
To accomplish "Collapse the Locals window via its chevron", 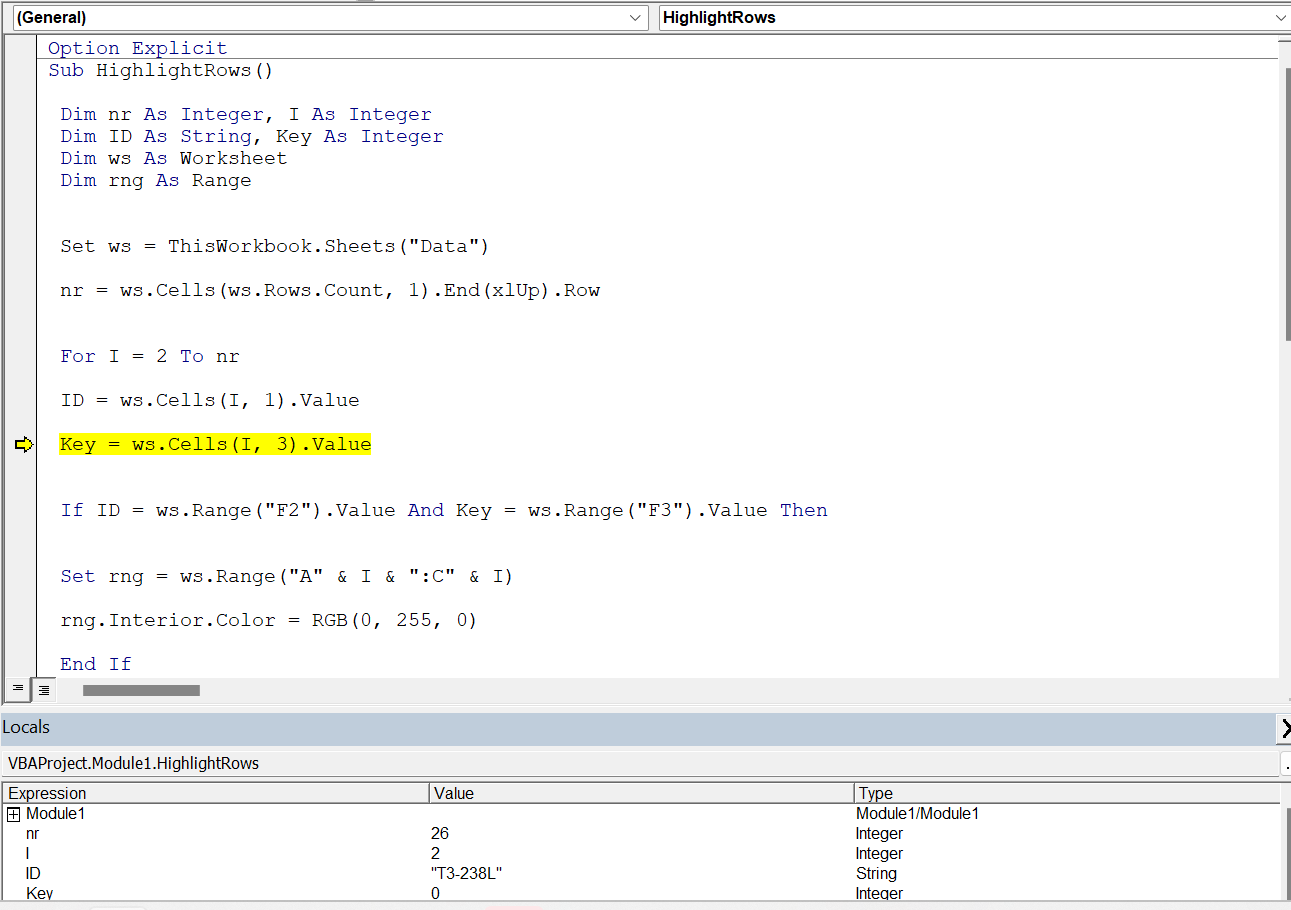I will click(1285, 728).
